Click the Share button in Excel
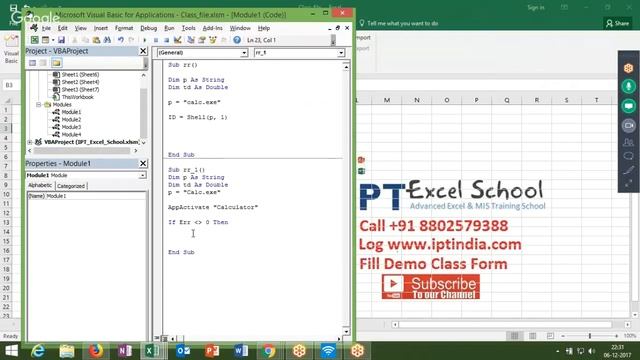640x360 pixels. point(618,23)
